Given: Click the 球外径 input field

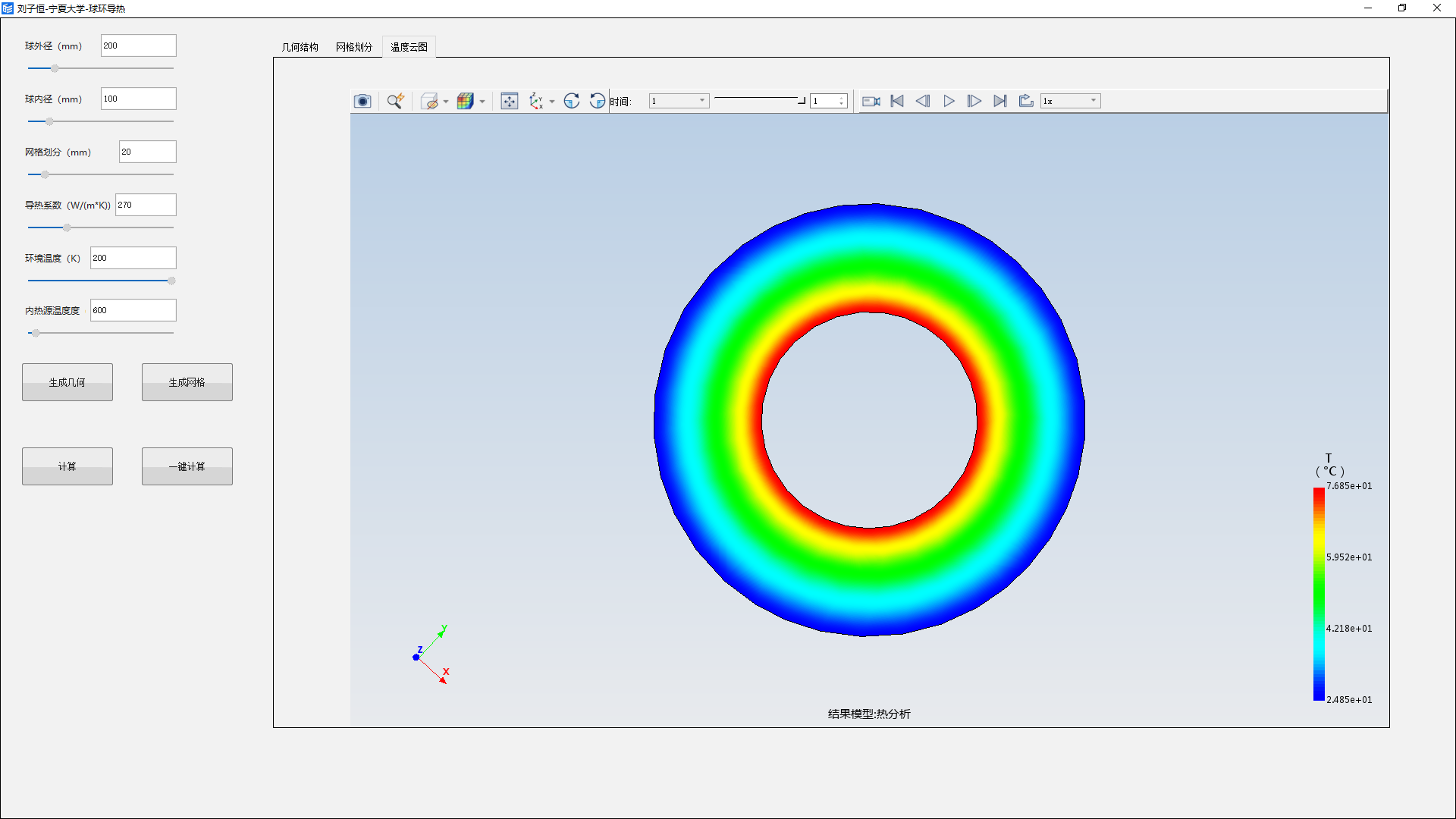Looking at the screenshot, I should coord(139,45).
